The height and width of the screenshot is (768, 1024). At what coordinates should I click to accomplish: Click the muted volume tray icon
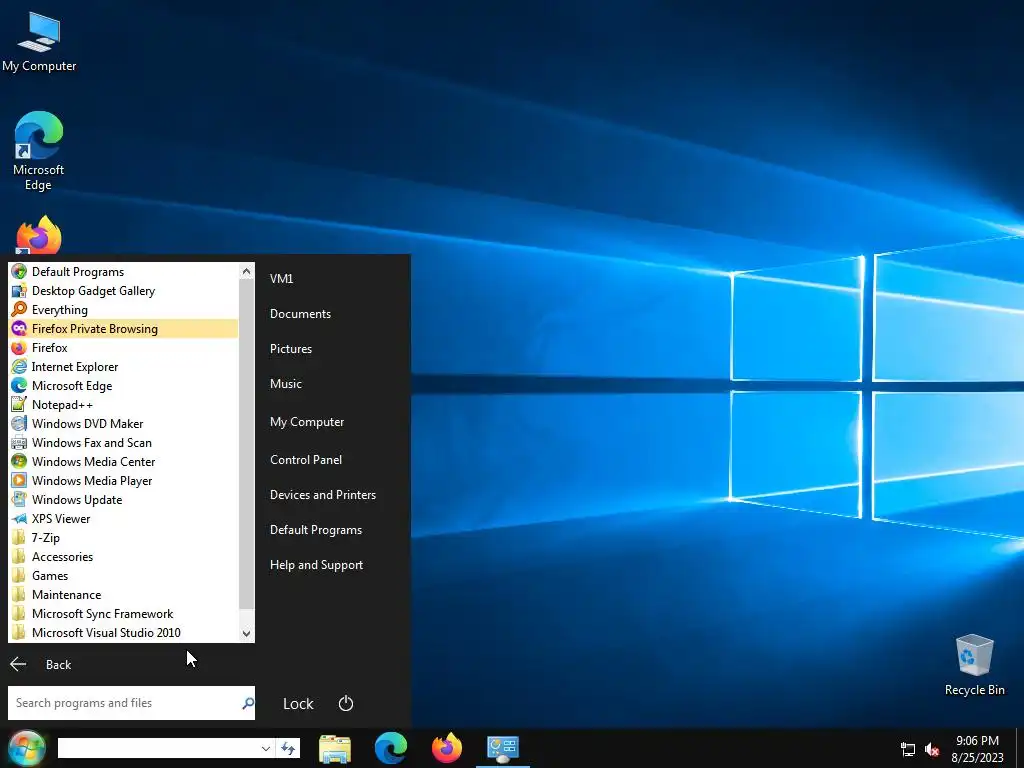tap(932, 749)
